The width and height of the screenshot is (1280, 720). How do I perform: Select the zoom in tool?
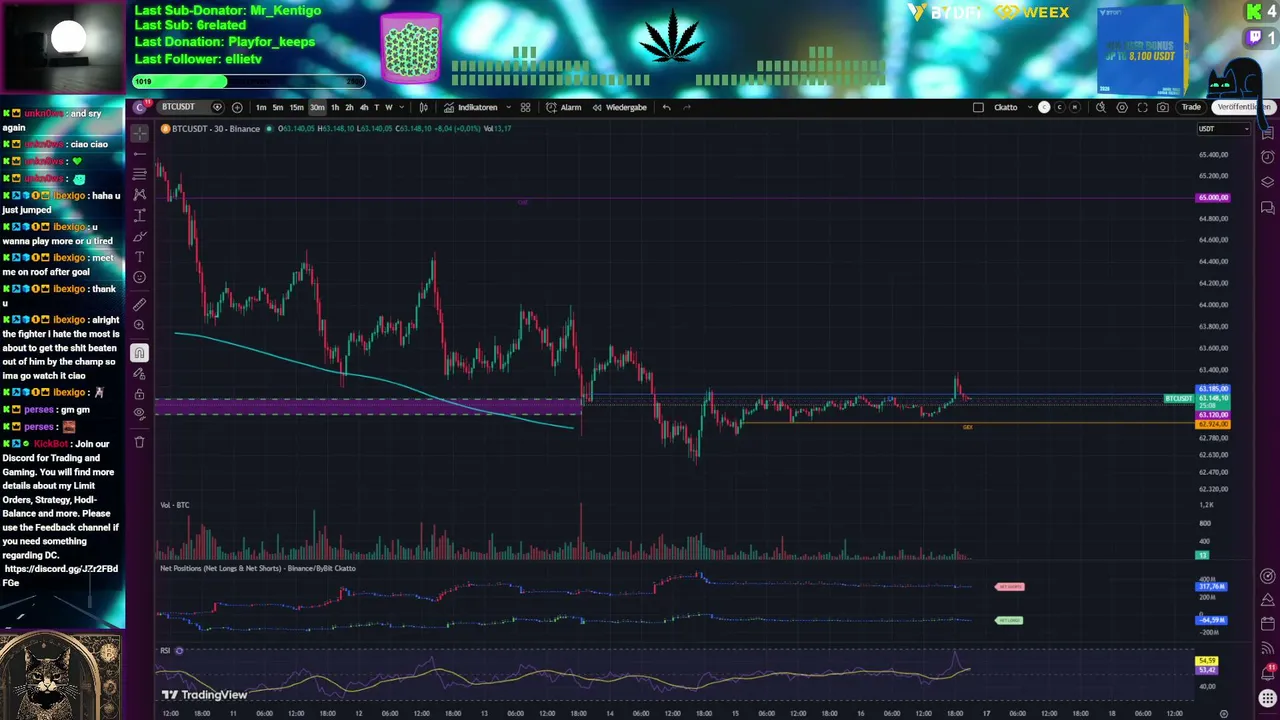(x=139, y=325)
